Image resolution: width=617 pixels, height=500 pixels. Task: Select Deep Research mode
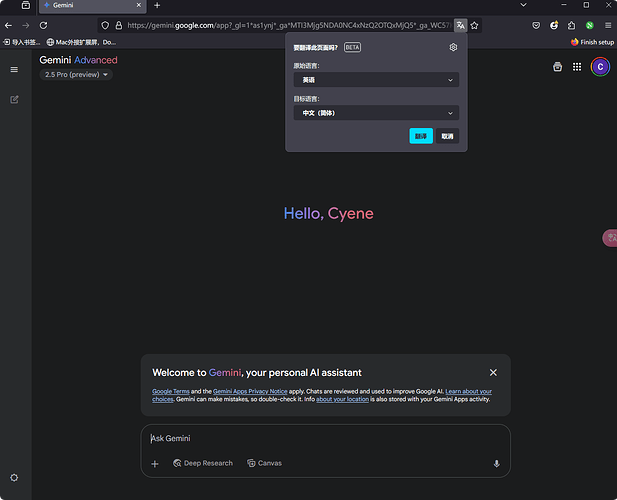[x=203, y=463]
